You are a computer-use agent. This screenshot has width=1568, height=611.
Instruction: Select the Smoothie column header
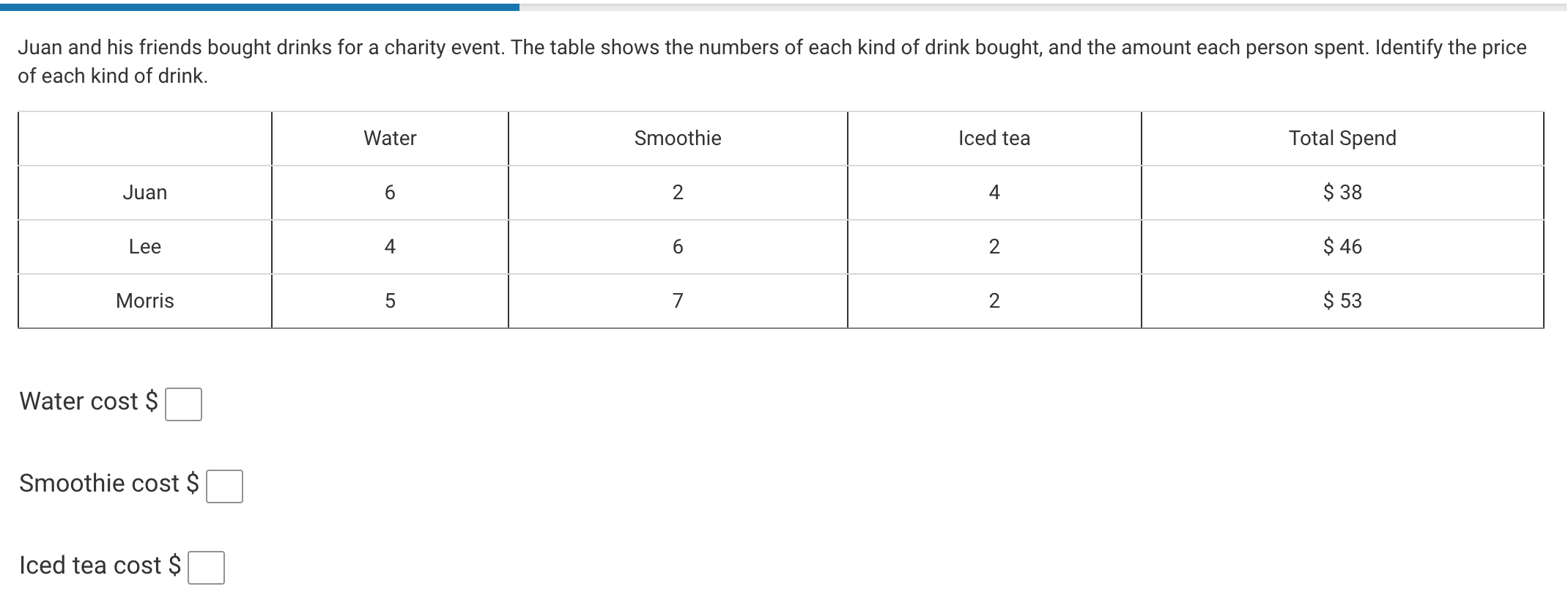click(x=677, y=138)
